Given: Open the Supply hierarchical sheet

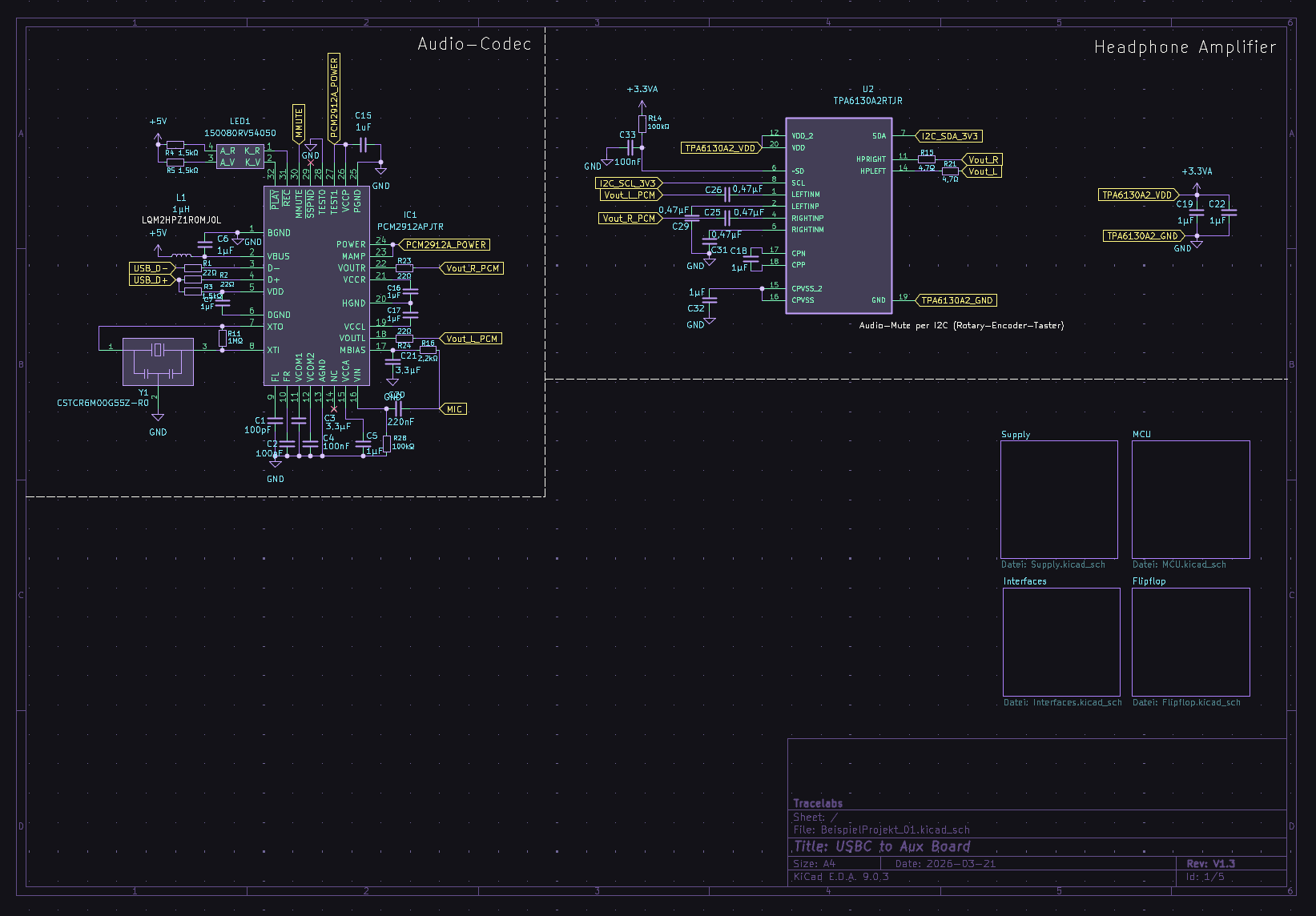Looking at the screenshot, I should (x=1058, y=499).
